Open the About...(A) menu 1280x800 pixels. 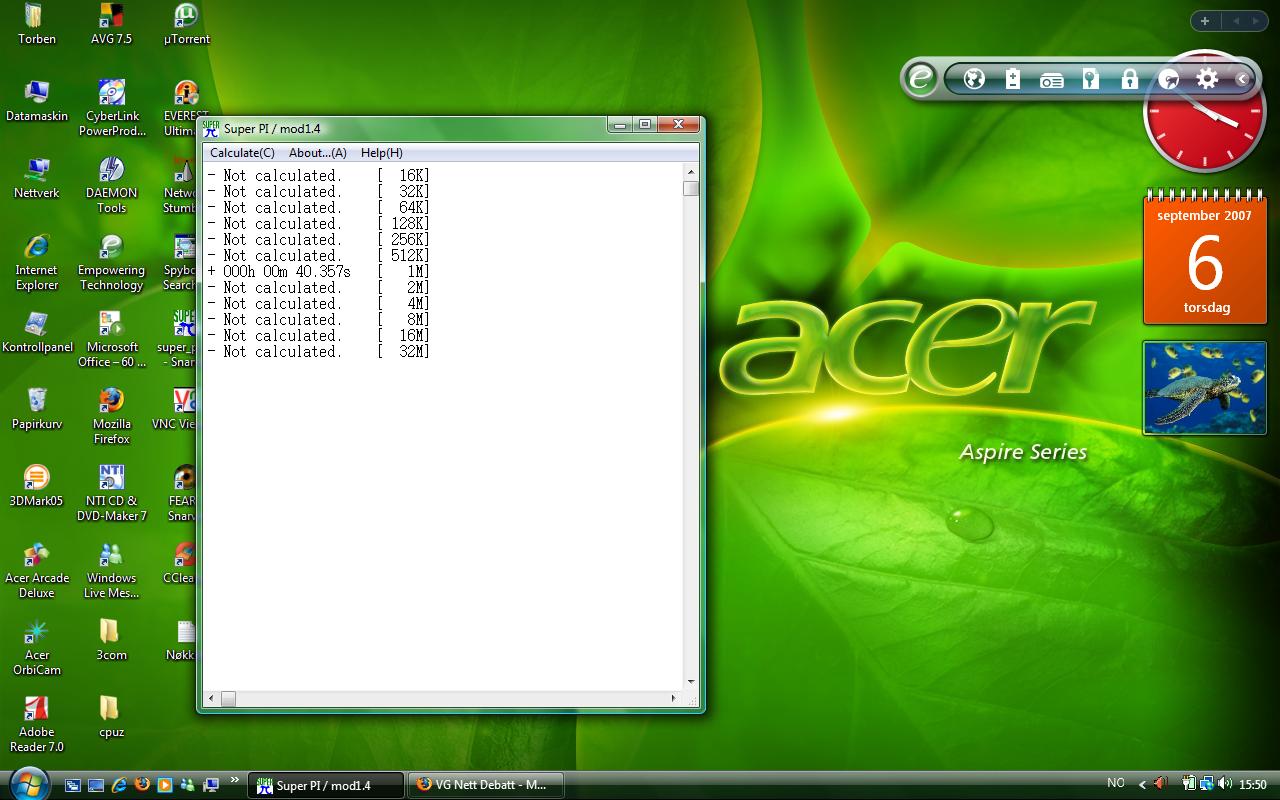click(x=317, y=153)
